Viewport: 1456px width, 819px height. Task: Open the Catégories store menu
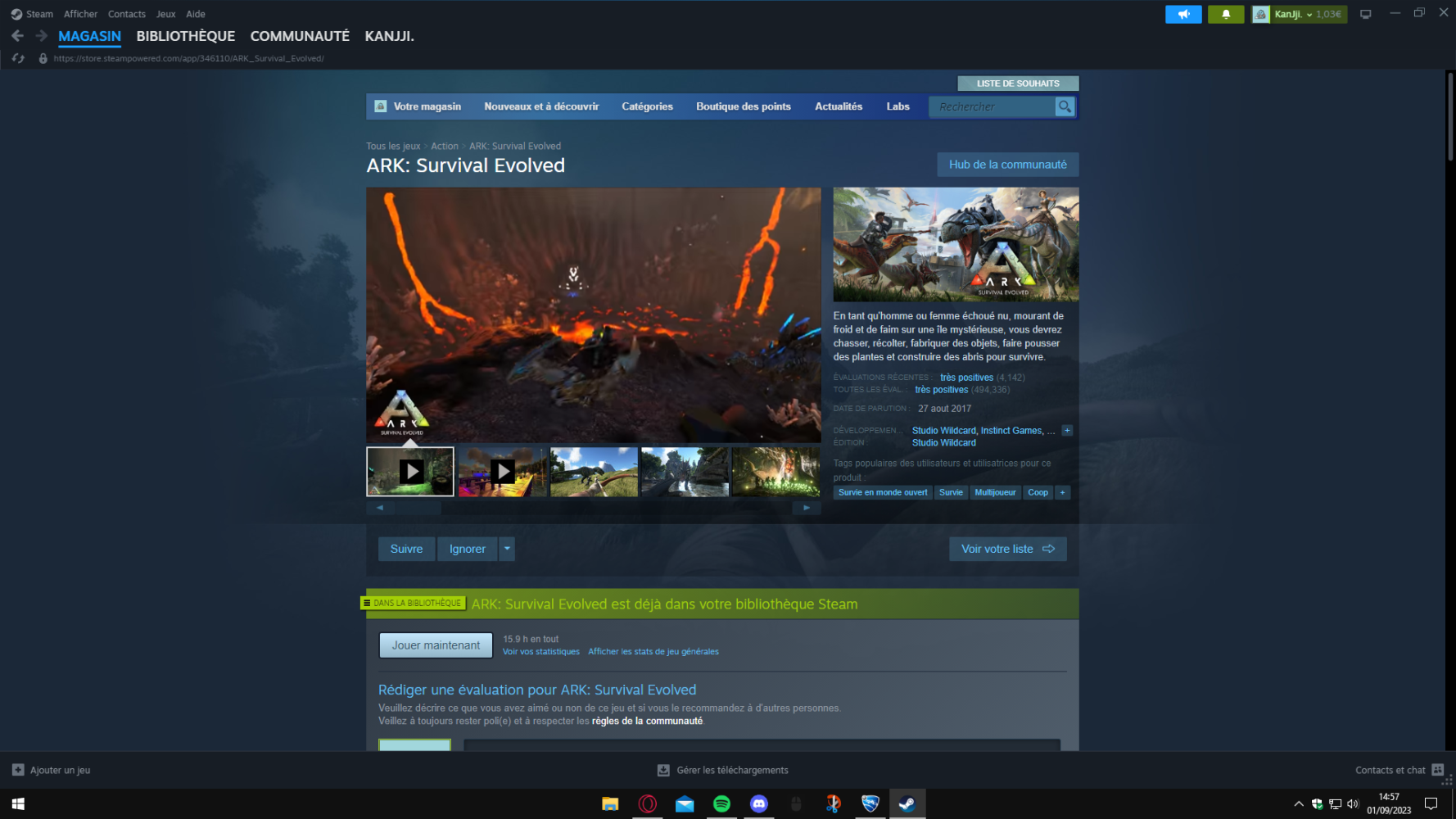tap(647, 106)
